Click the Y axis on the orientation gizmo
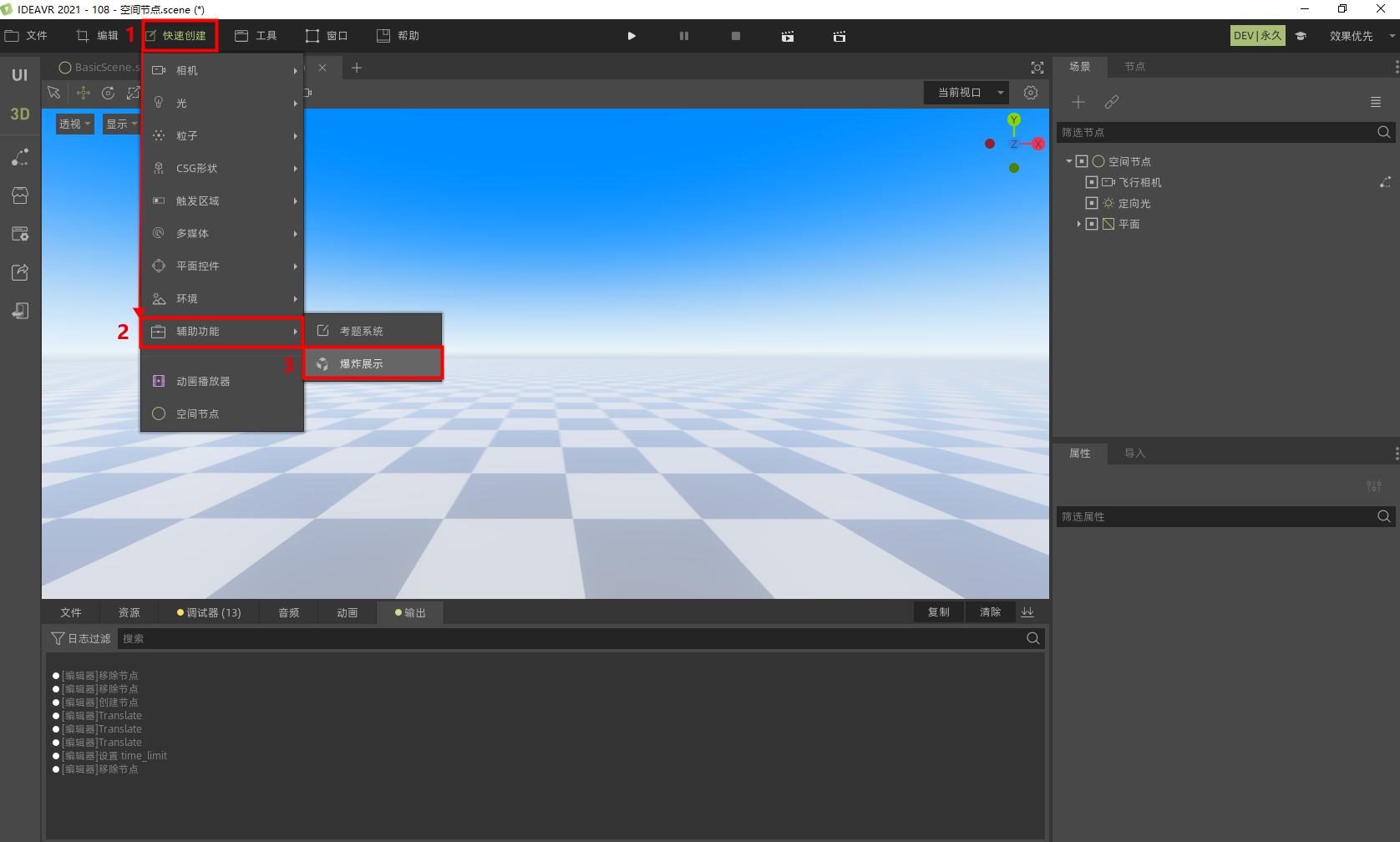The image size is (1400, 842). [1014, 119]
